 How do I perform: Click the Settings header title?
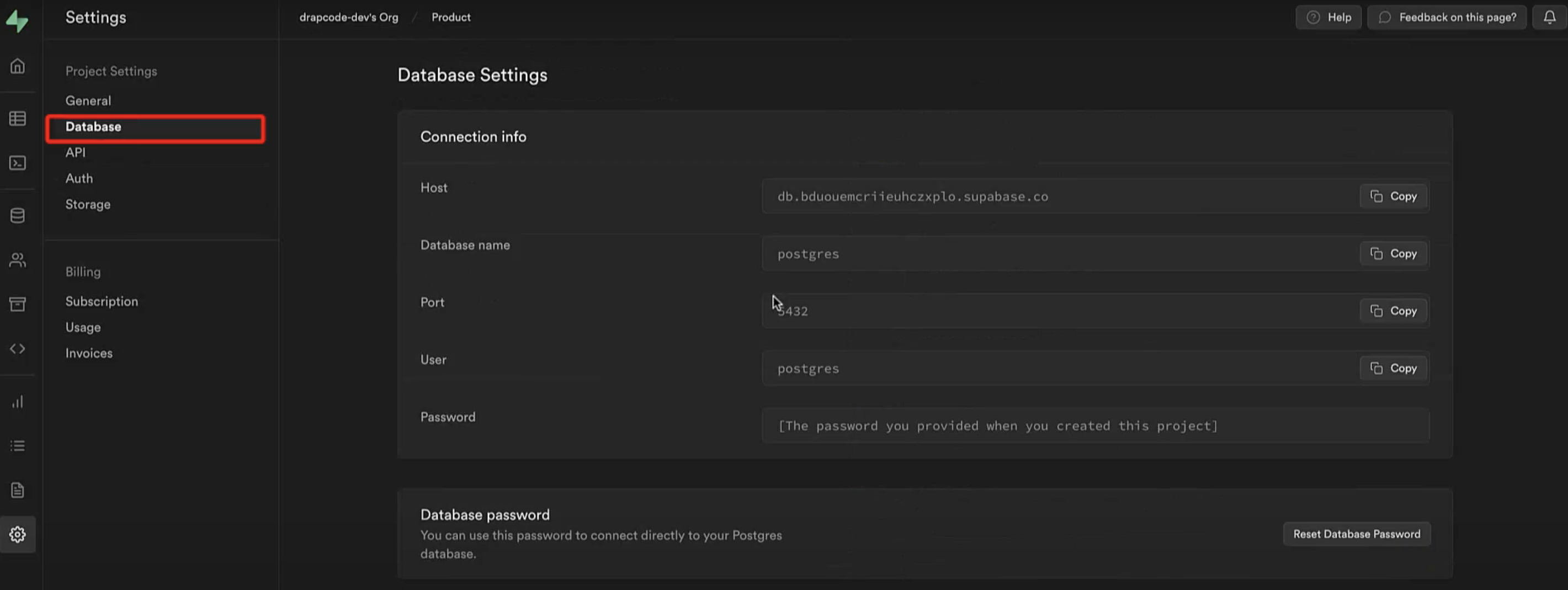pos(95,17)
